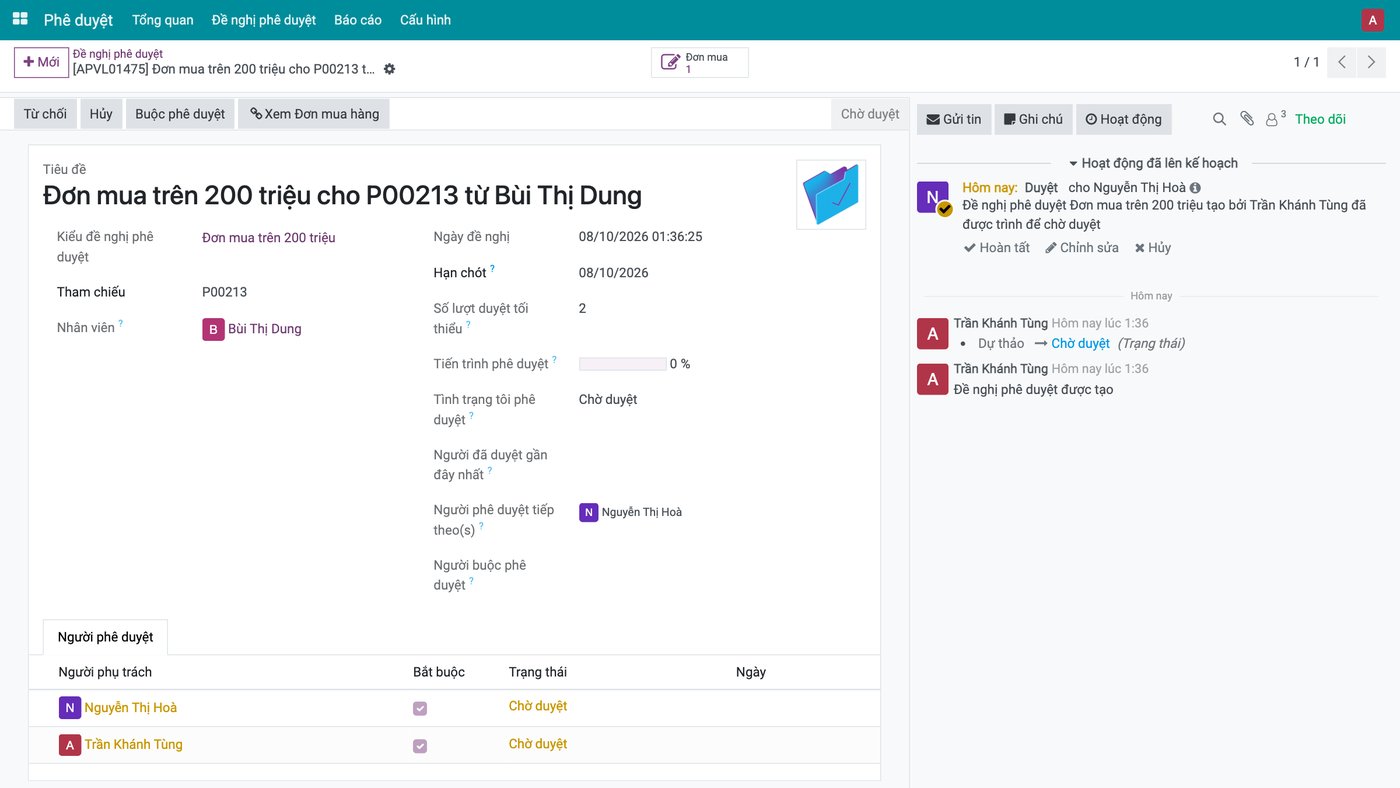Toggle required checkbox for Nguyễn Thị Hoà
1400x788 pixels.
(x=420, y=708)
